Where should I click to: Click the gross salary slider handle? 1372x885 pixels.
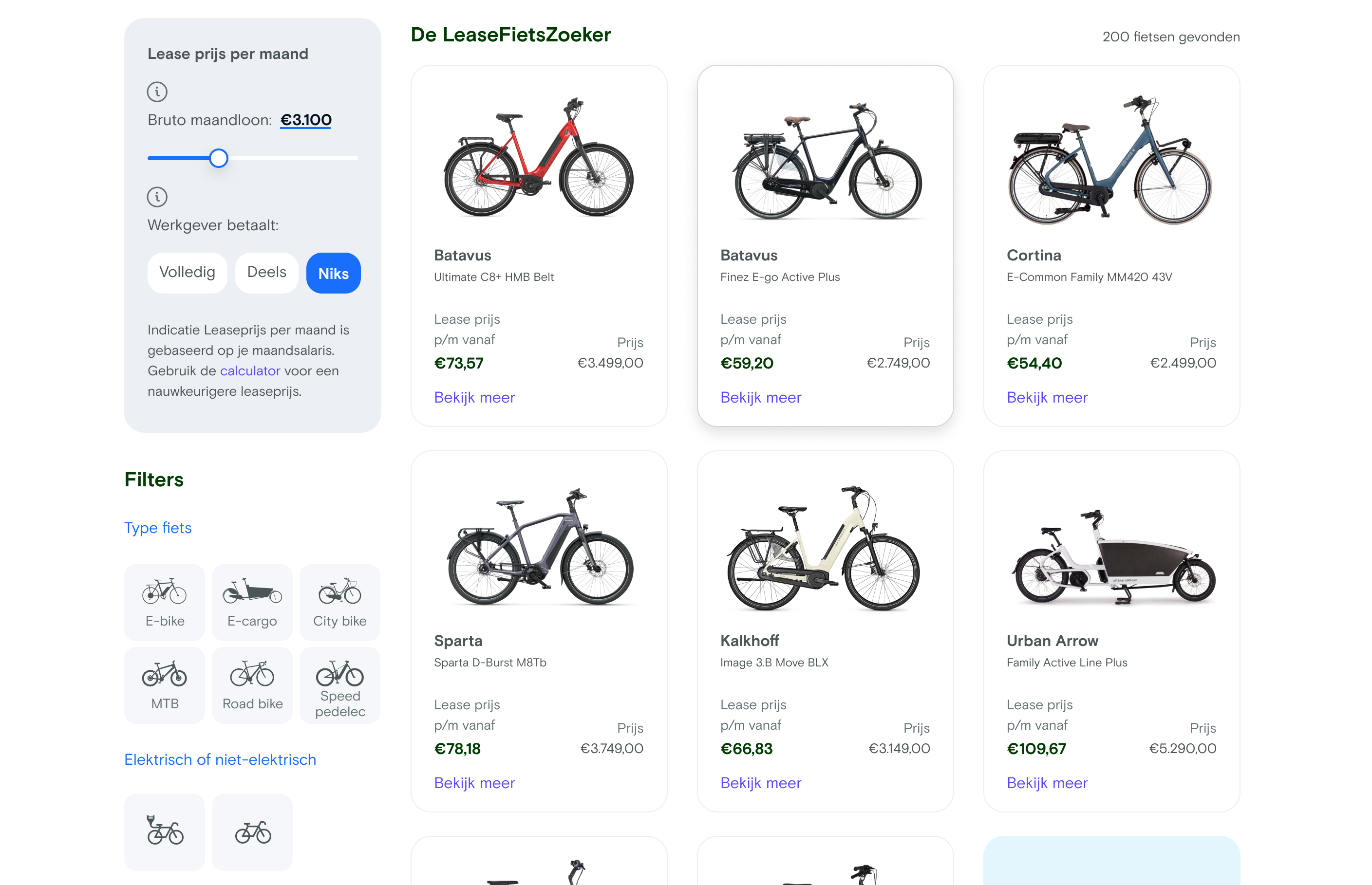tap(218, 158)
